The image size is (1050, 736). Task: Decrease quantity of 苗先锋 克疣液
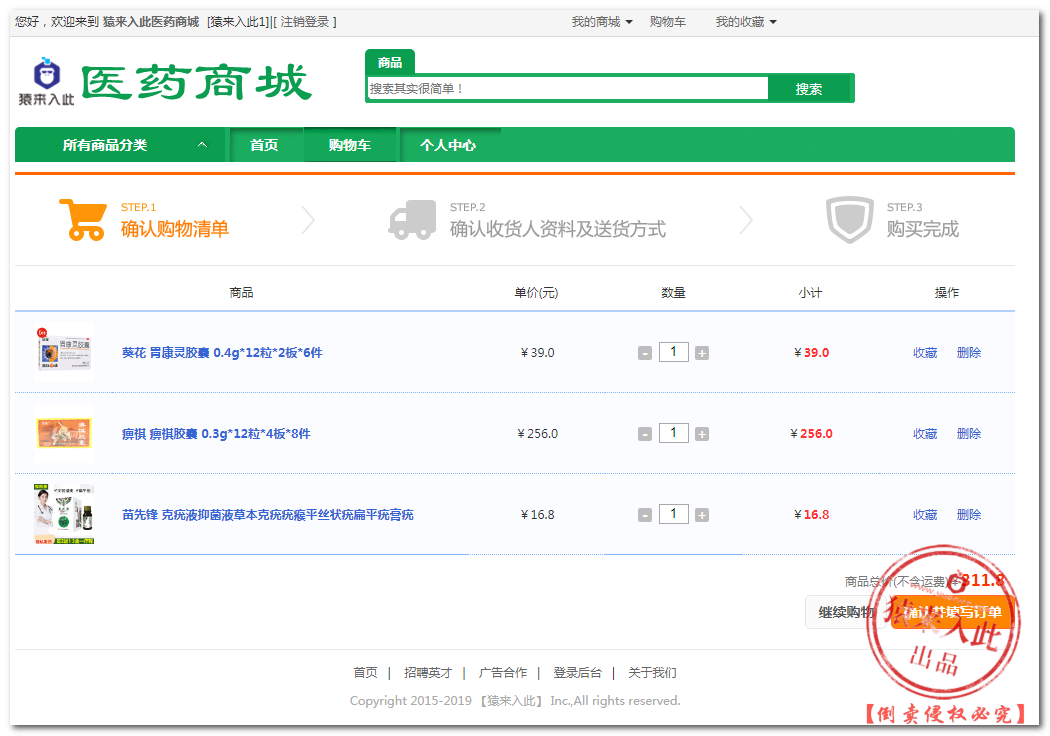point(645,515)
